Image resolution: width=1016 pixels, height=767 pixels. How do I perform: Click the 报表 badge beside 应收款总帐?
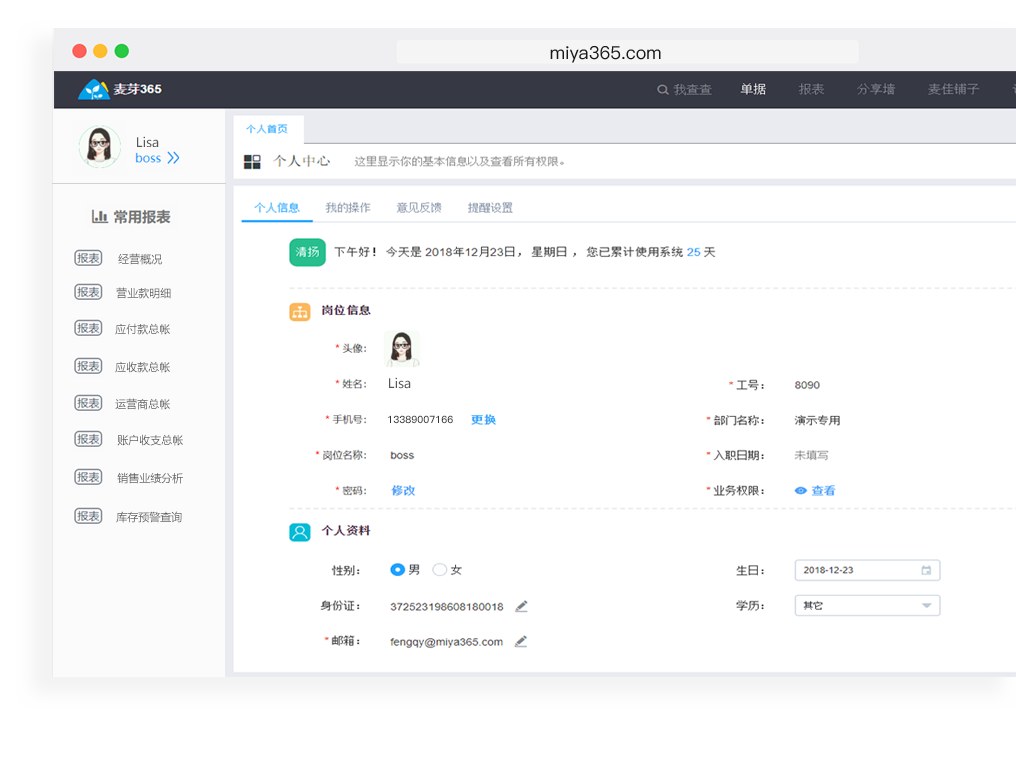(88, 365)
